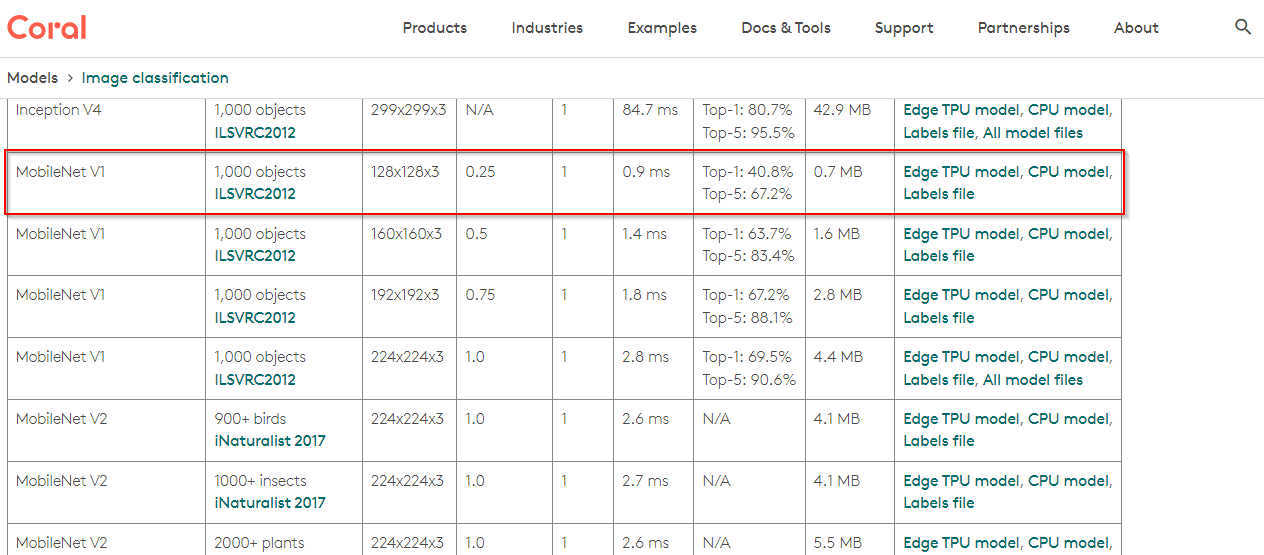The image size is (1264, 555).
Task: Open ILSVRC2012 link in Inception V4 row
Action: [x=255, y=132]
